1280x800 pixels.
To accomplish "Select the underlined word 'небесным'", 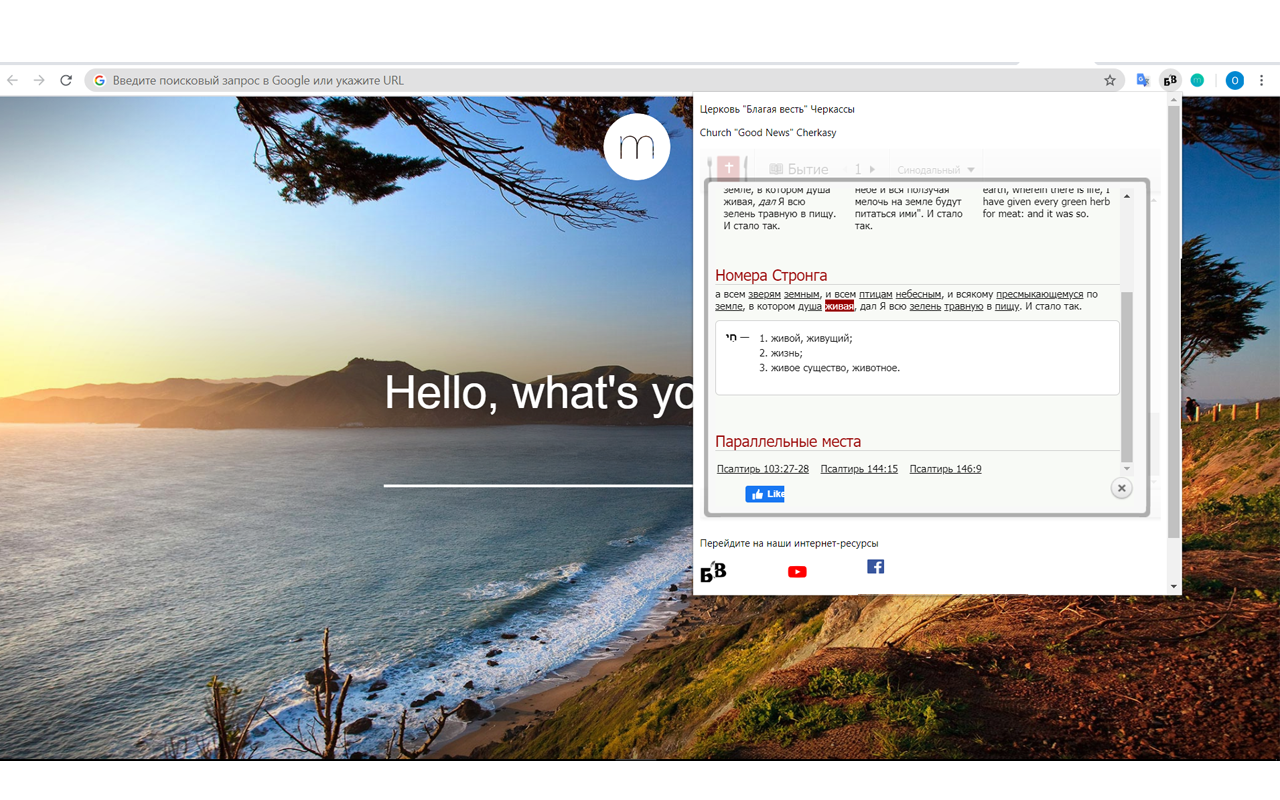I will [x=918, y=294].
